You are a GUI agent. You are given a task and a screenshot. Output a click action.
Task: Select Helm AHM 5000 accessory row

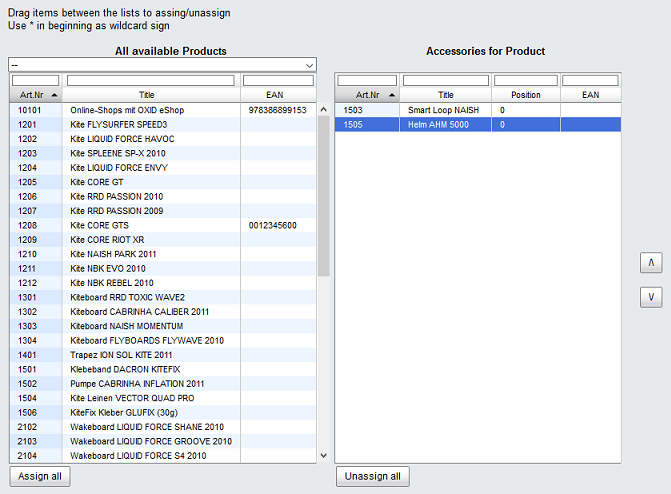tap(478, 125)
